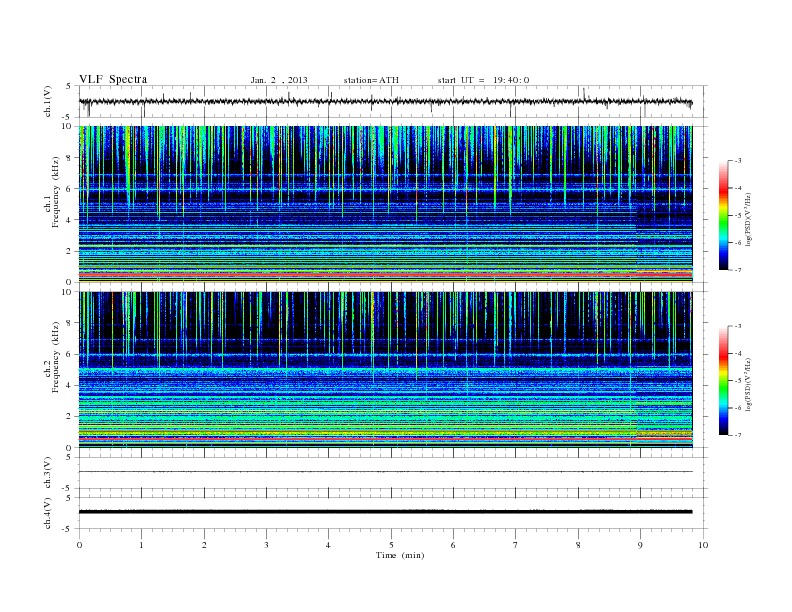Viewport: 792px width, 612px height.
Task: Click the 'station=ATH' label
Action: coord(371,80)
